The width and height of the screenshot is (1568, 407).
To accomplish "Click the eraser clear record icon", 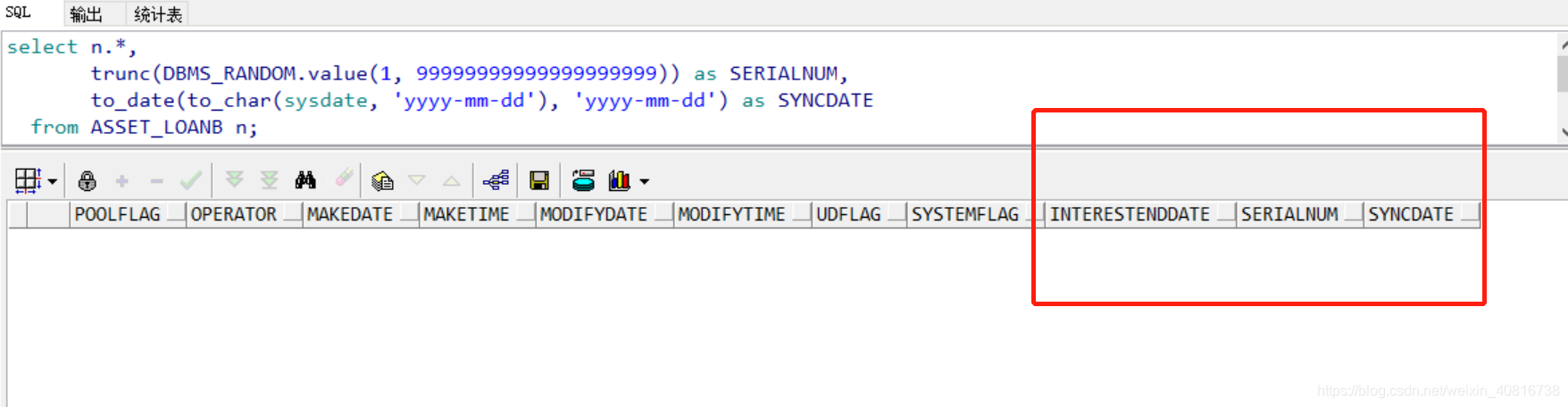I will [x=345, y=179].
